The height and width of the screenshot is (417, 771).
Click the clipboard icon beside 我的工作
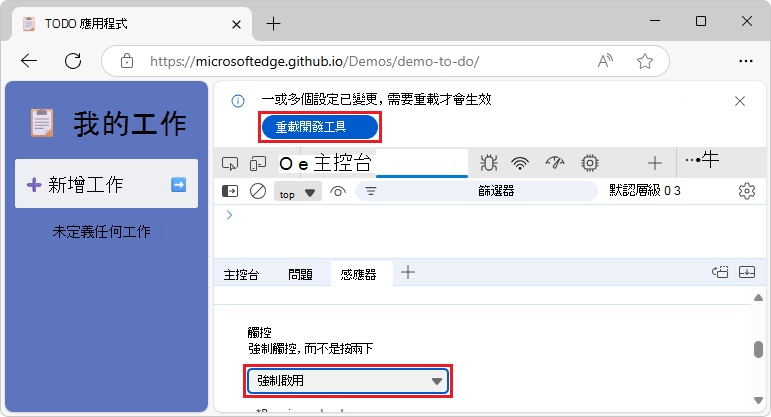[42, 122]
